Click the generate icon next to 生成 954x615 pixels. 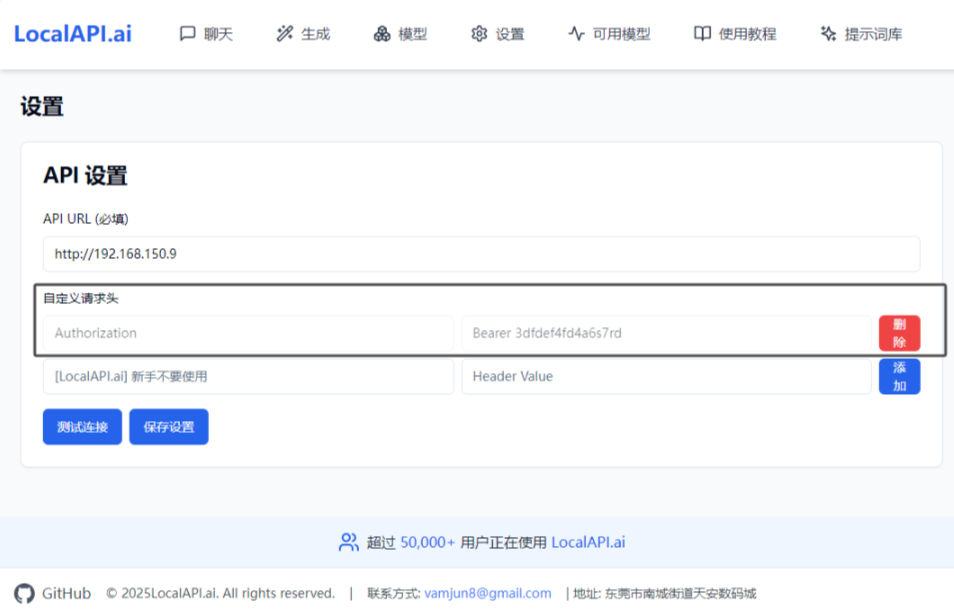(283, 33)
